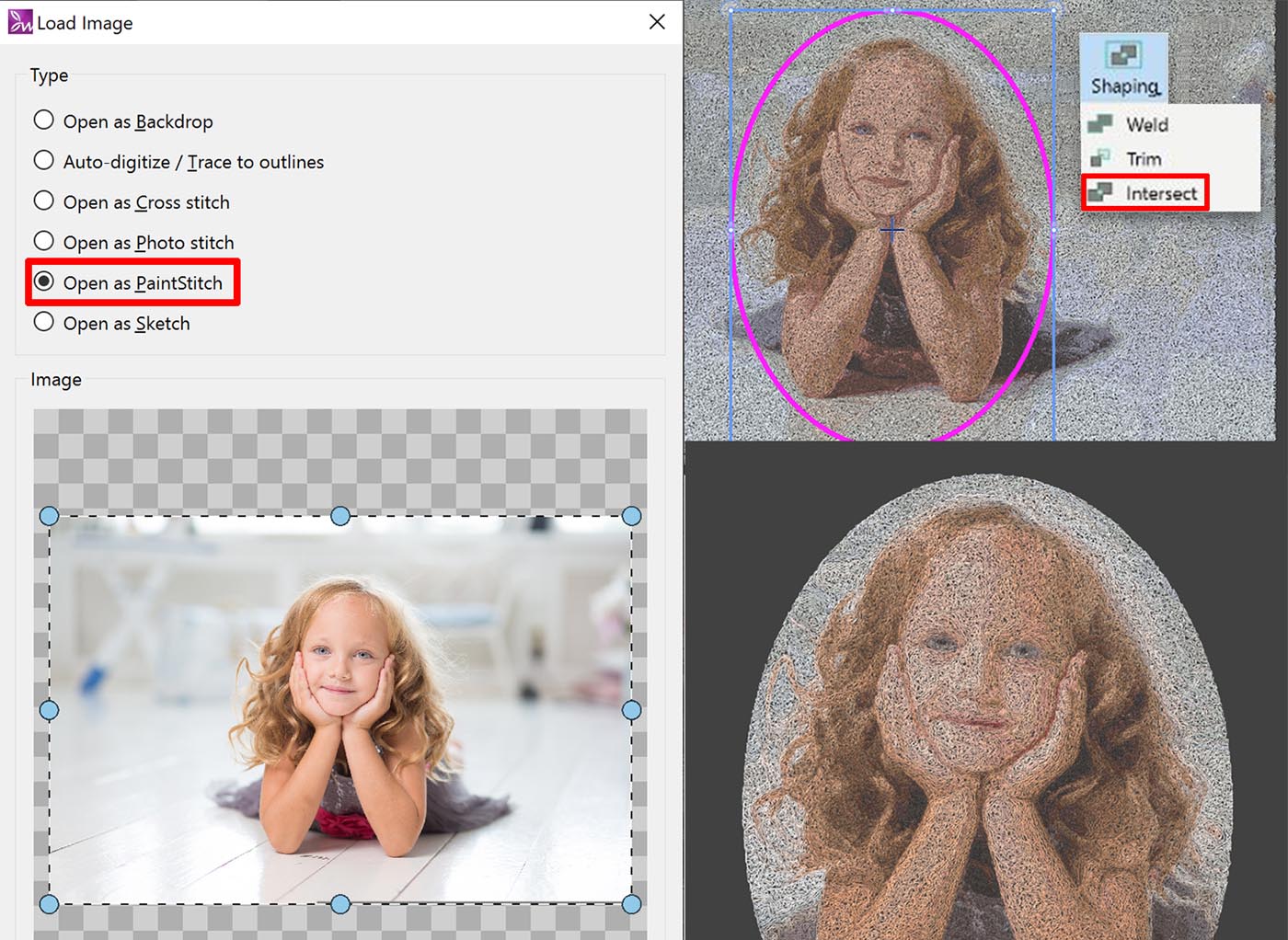Select the Open as Backdrop option
Image resolution: width=1288 pixels, height=940 pixels.
coord(44,120)
